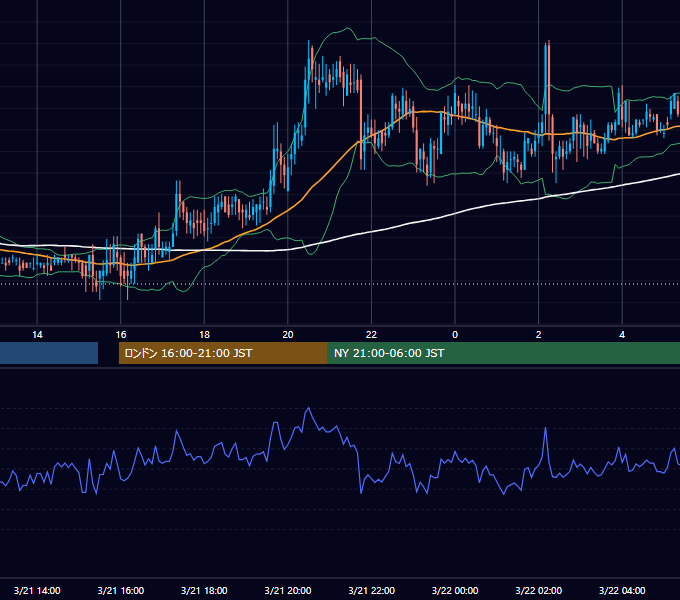The image size is (680, 600).
Task: Click the blue session bar left of ロンドン
Action: pos(49,353)
